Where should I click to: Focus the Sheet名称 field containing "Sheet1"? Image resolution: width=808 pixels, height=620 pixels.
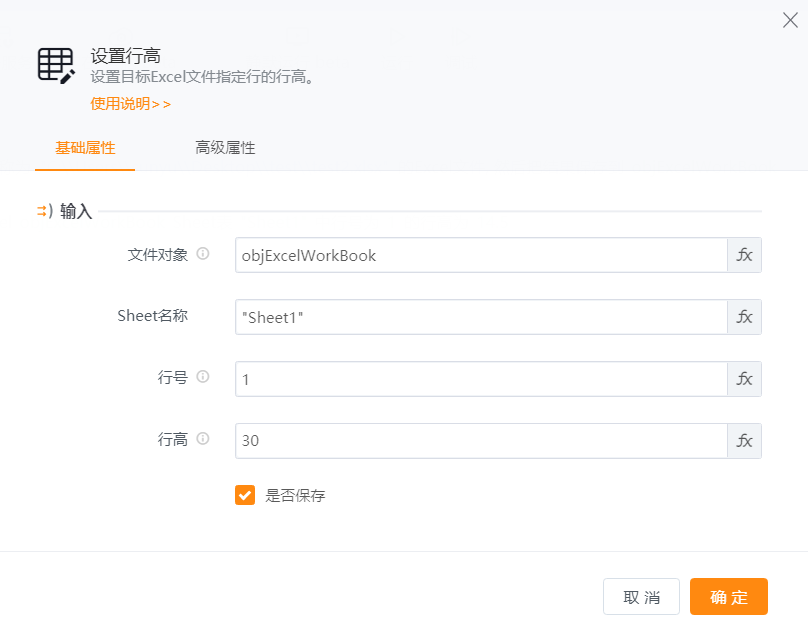480,317
